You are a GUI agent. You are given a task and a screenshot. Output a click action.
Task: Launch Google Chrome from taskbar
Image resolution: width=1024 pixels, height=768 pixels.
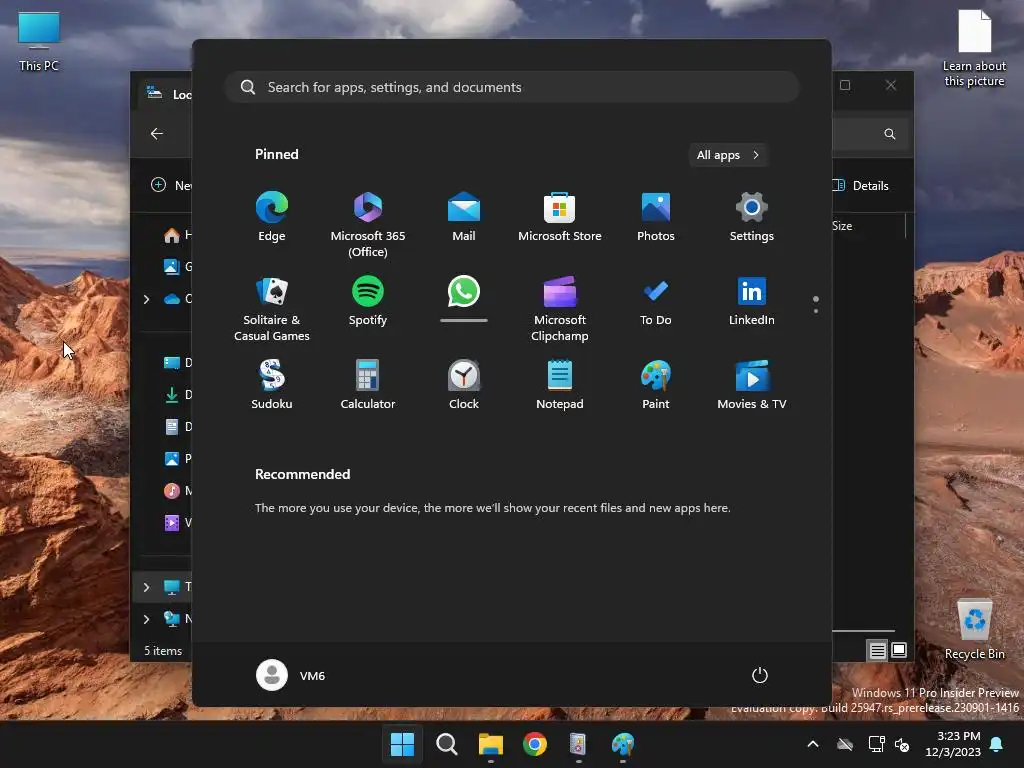pyautogui.click(x=535, y=744)
